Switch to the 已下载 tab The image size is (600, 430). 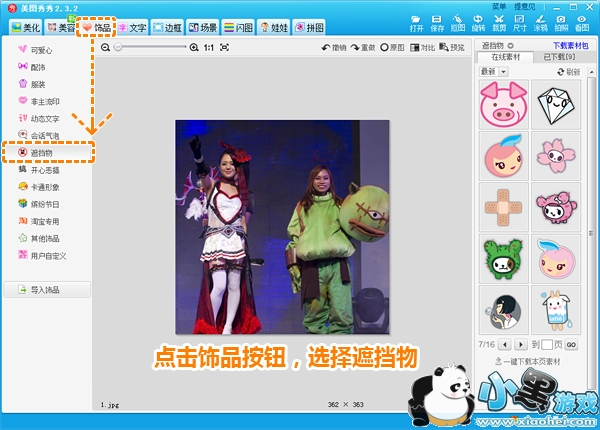(x=559, y=57)
